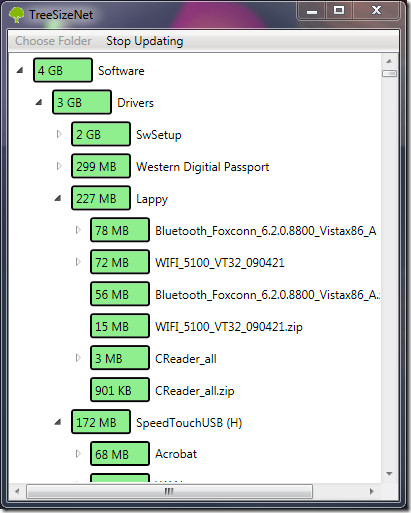Click the 15 MB size bar

point(120,326)
